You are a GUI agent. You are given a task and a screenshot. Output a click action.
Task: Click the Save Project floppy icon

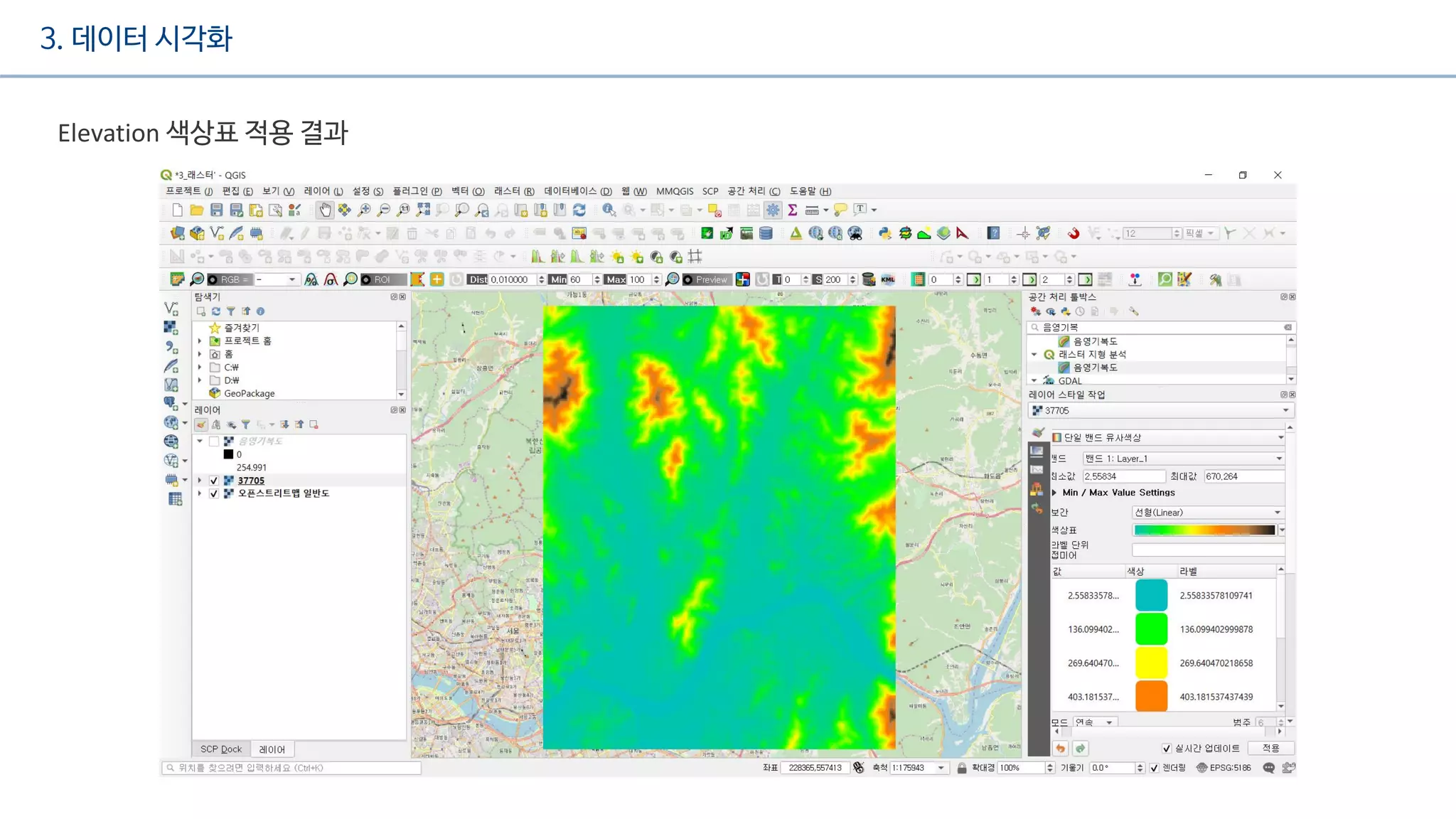click(217, 210)
